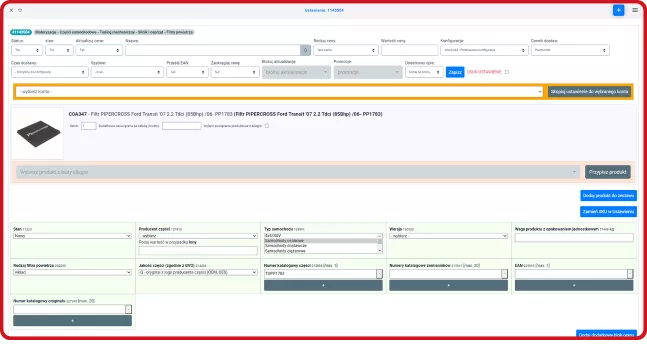Viewport: 647px width, 364px height.
Task: Click the Dodatkowa cena za sztukę input
Action: click(x=182, y=126)
